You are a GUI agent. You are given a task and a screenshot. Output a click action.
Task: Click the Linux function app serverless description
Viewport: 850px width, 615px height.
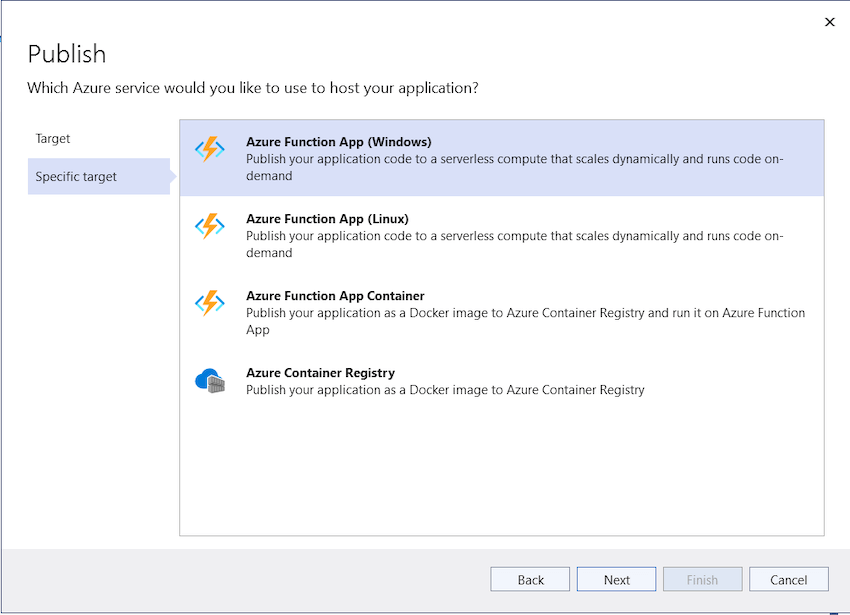pos(514,244)
